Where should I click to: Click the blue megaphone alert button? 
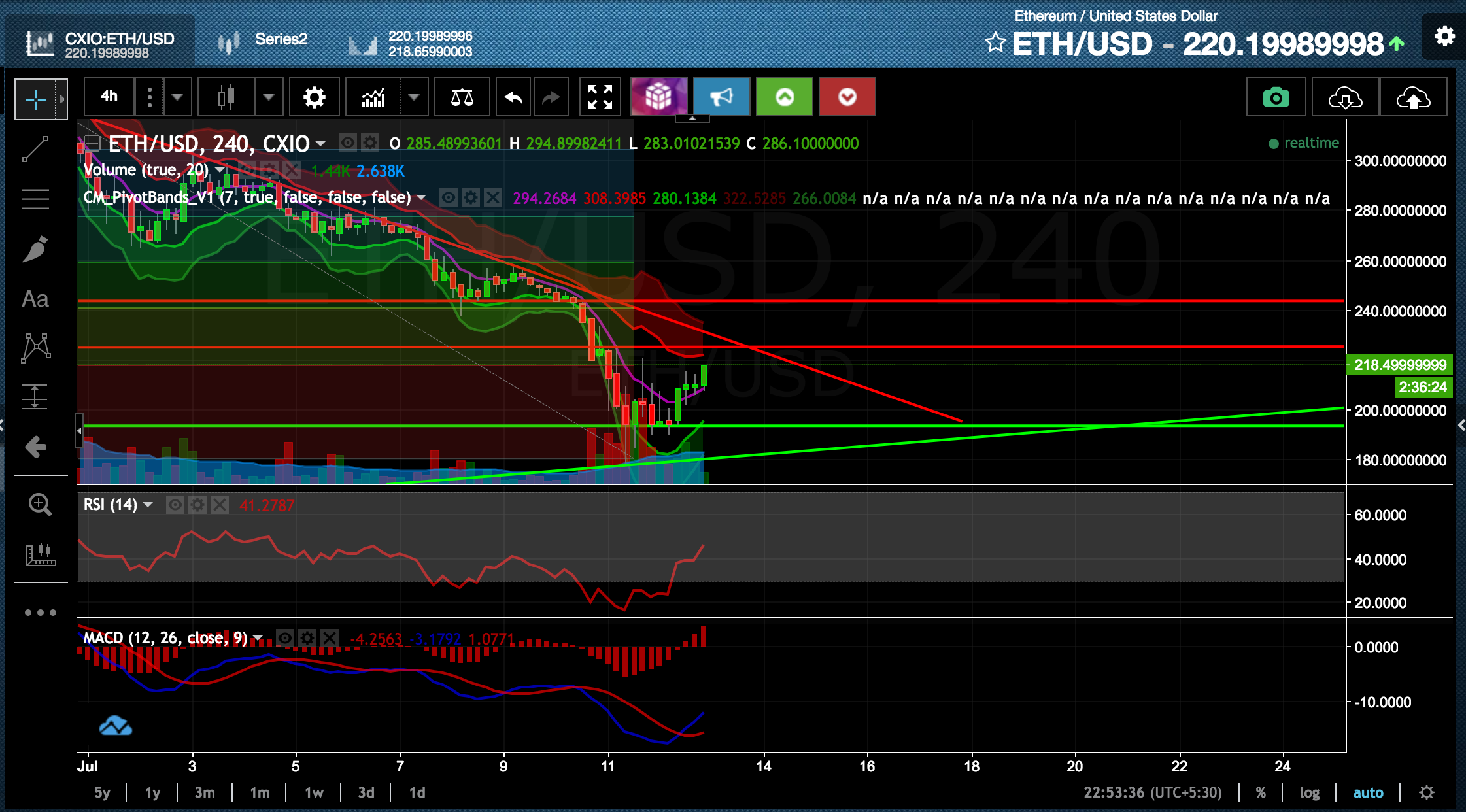point(721,98)
